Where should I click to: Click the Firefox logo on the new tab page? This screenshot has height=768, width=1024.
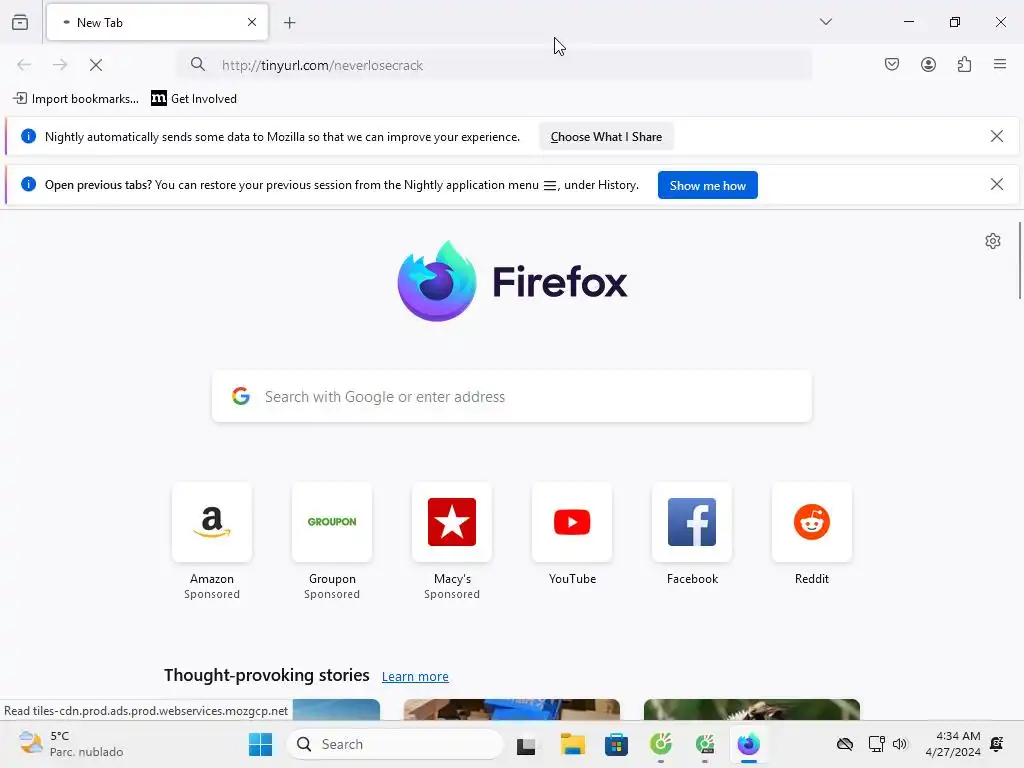[512, 281]
